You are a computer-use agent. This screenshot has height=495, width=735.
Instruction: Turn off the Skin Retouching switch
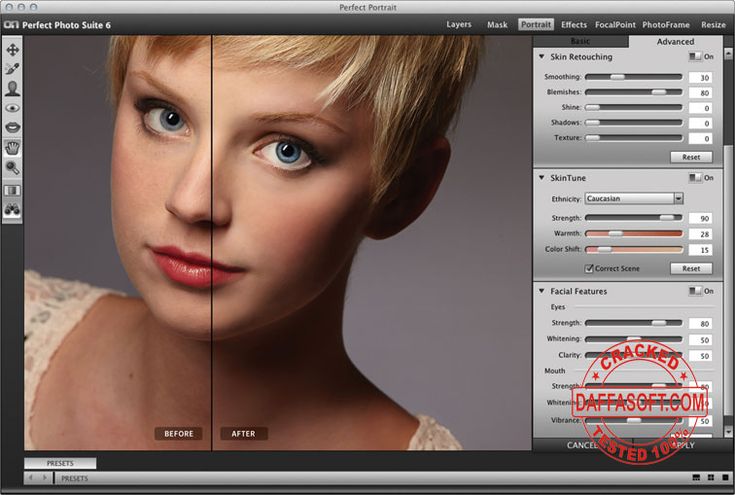[x=695, y=57]
